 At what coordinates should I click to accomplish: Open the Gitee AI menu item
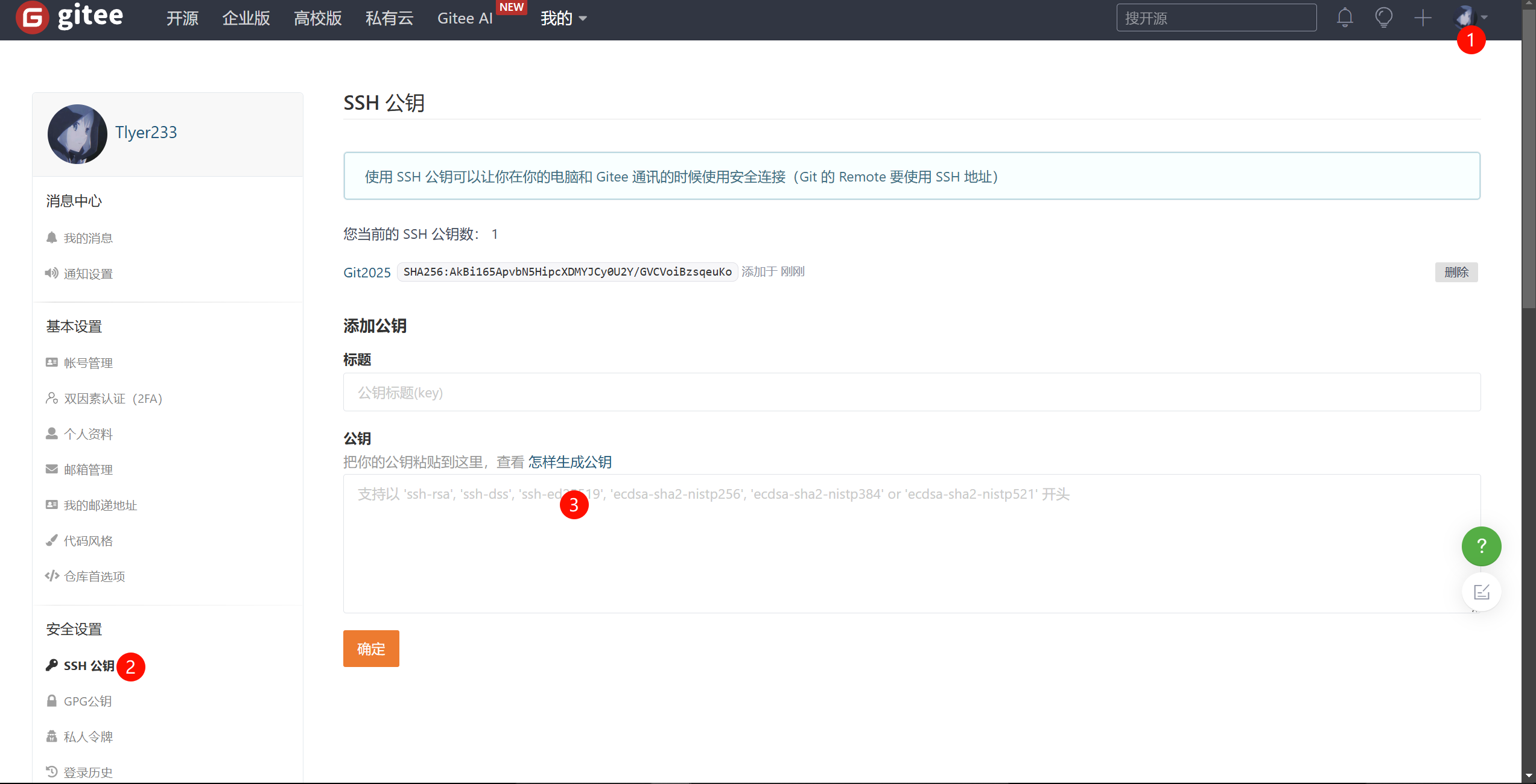465,18
